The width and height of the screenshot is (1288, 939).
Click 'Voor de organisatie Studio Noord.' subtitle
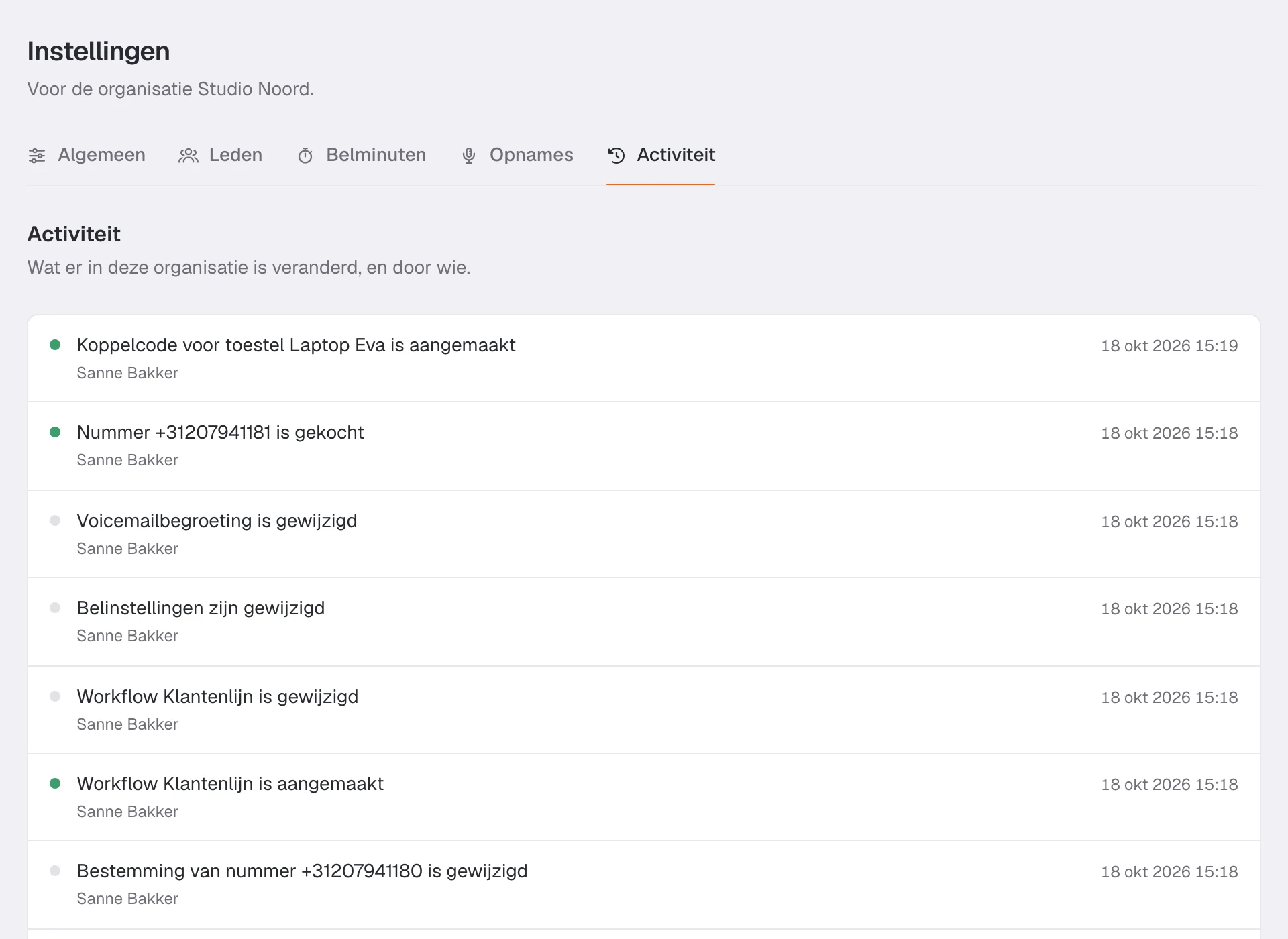170,89
